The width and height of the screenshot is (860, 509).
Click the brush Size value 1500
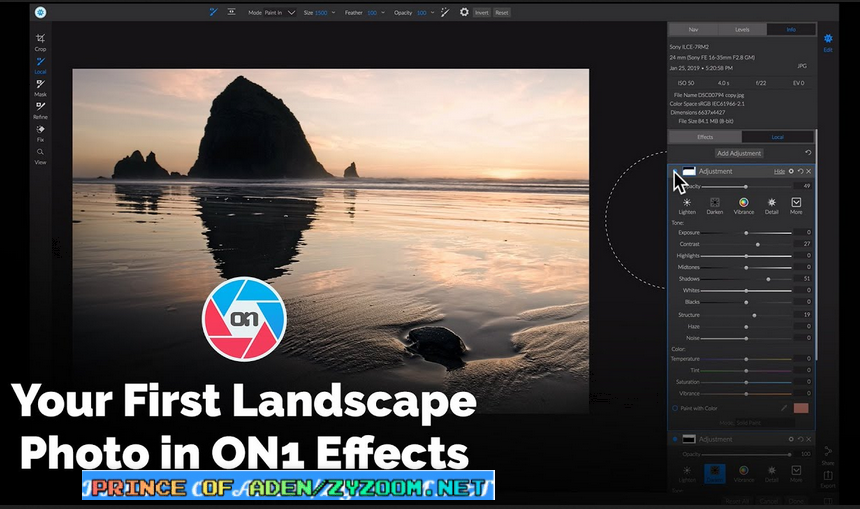click(x=321, y=13)
